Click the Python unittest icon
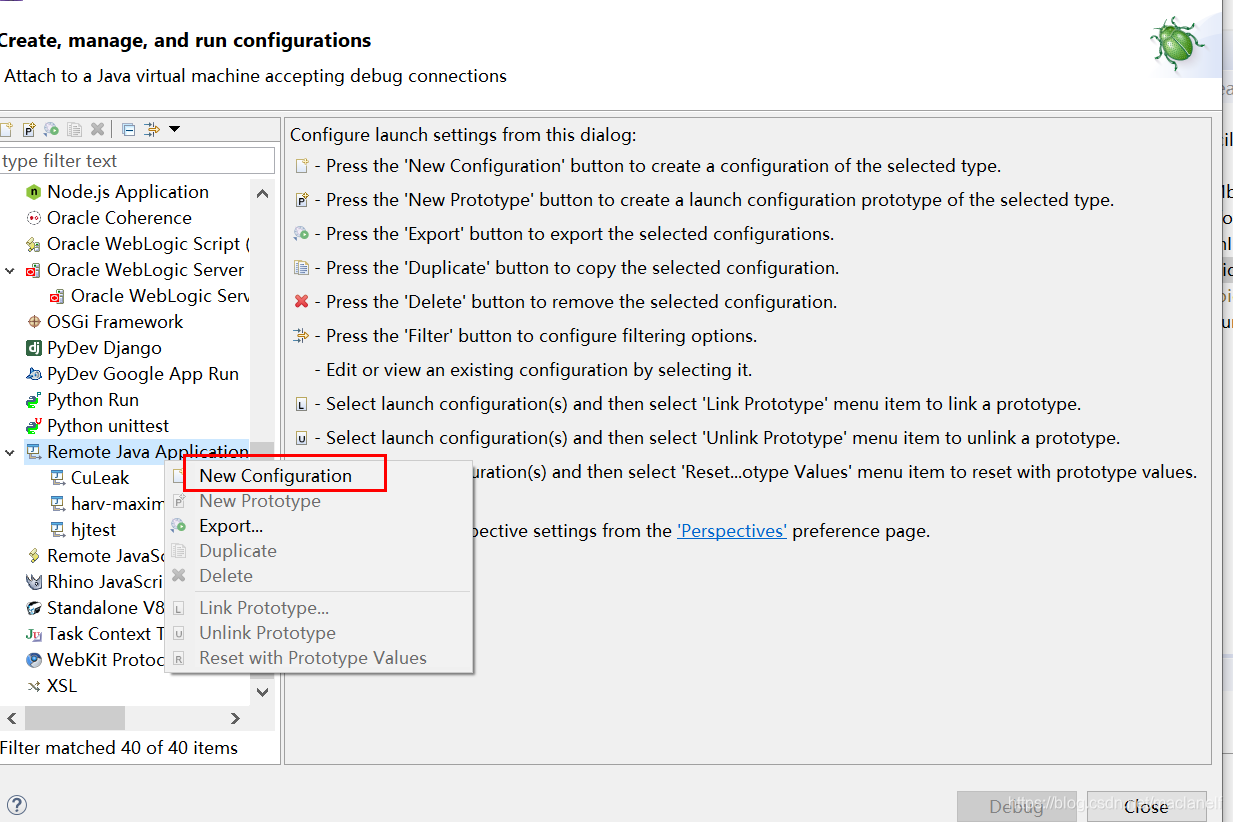Image resolution: width=1233 pixels, height=822 pixels. click(x=34, y=426)
